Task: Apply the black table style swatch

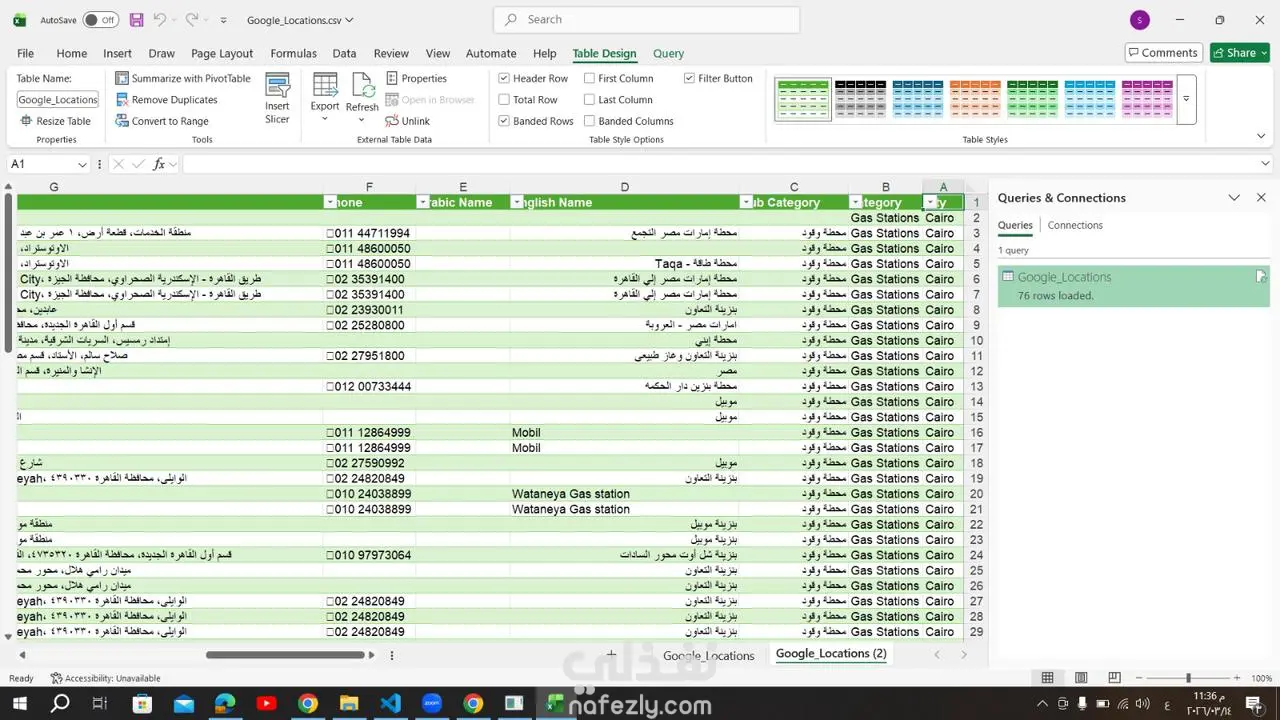Action: point(860,99)
